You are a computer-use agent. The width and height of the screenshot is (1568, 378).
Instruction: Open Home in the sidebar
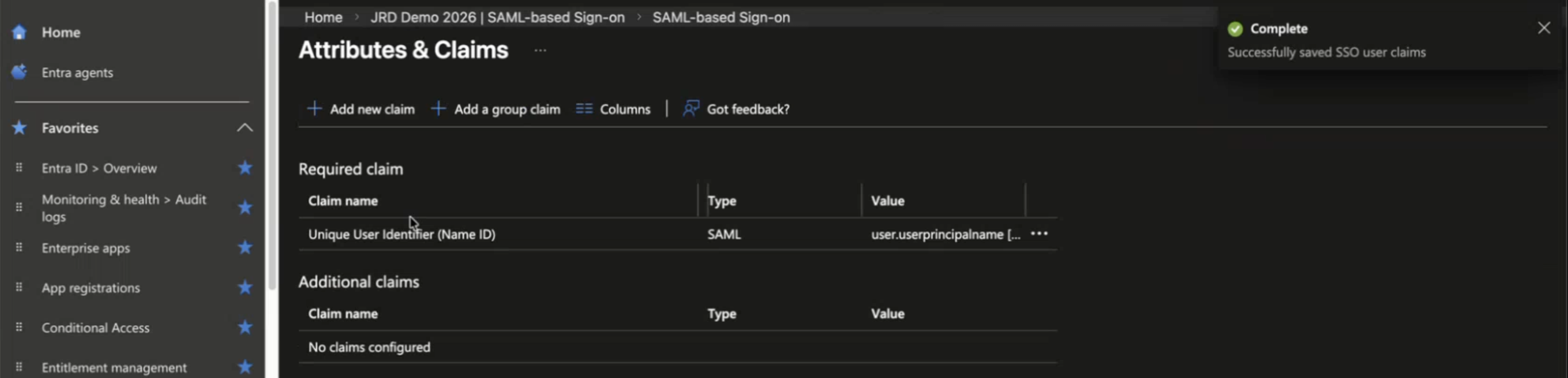pyautogui.click(x=61, y=32)
